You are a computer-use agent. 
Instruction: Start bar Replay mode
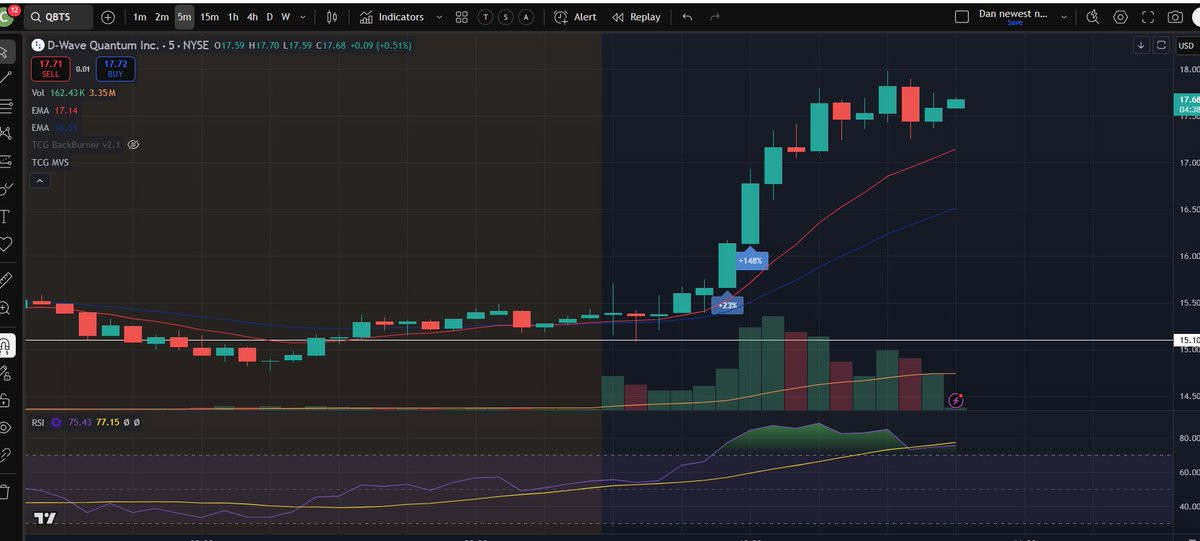coord(636,17)
